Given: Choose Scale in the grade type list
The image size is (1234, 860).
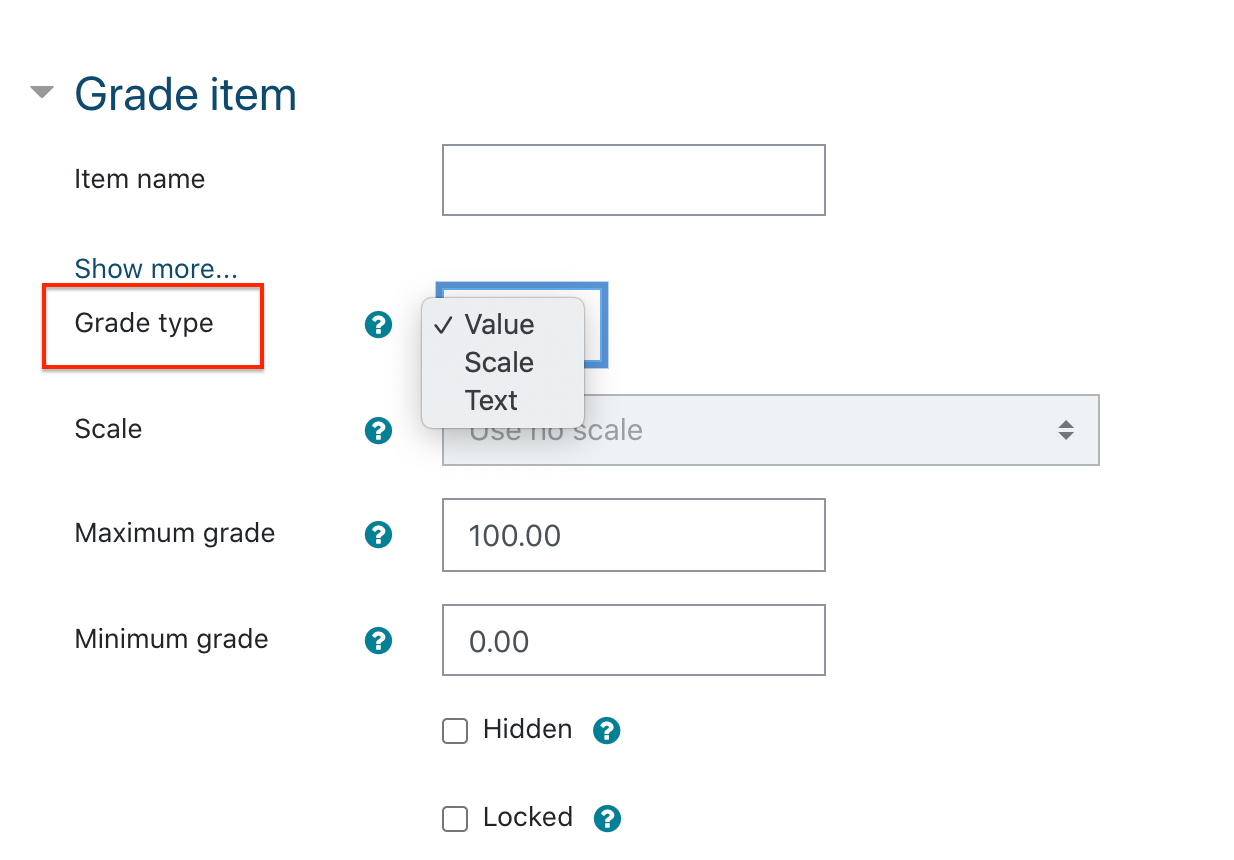Looking at the screenshot, I should coord(499,362).
